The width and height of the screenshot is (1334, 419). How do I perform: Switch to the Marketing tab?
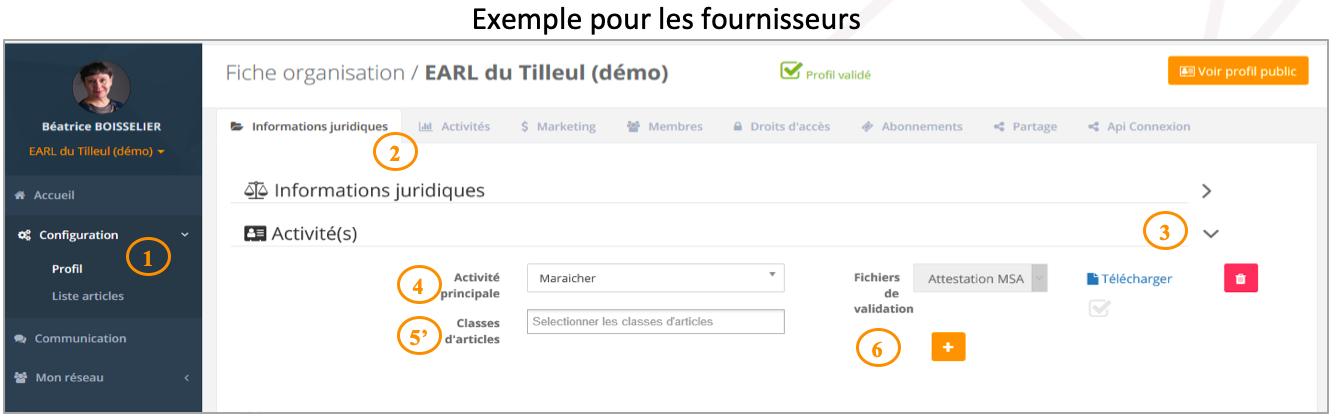(558, 127)
